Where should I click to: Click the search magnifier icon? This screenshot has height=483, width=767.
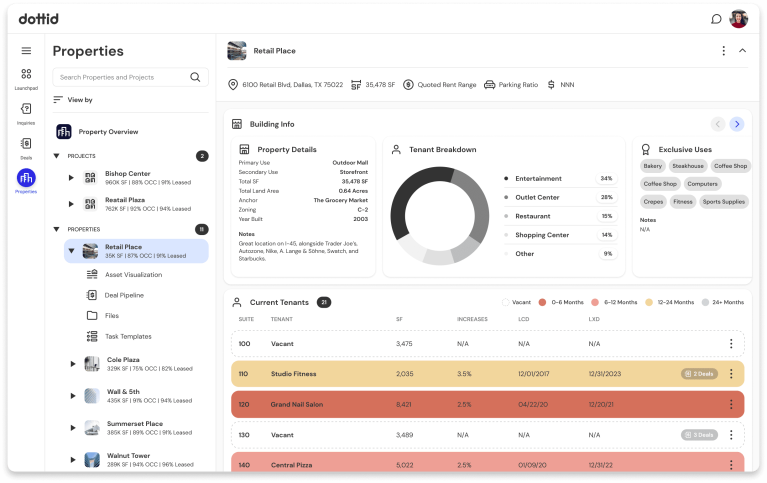click(195, 77)
